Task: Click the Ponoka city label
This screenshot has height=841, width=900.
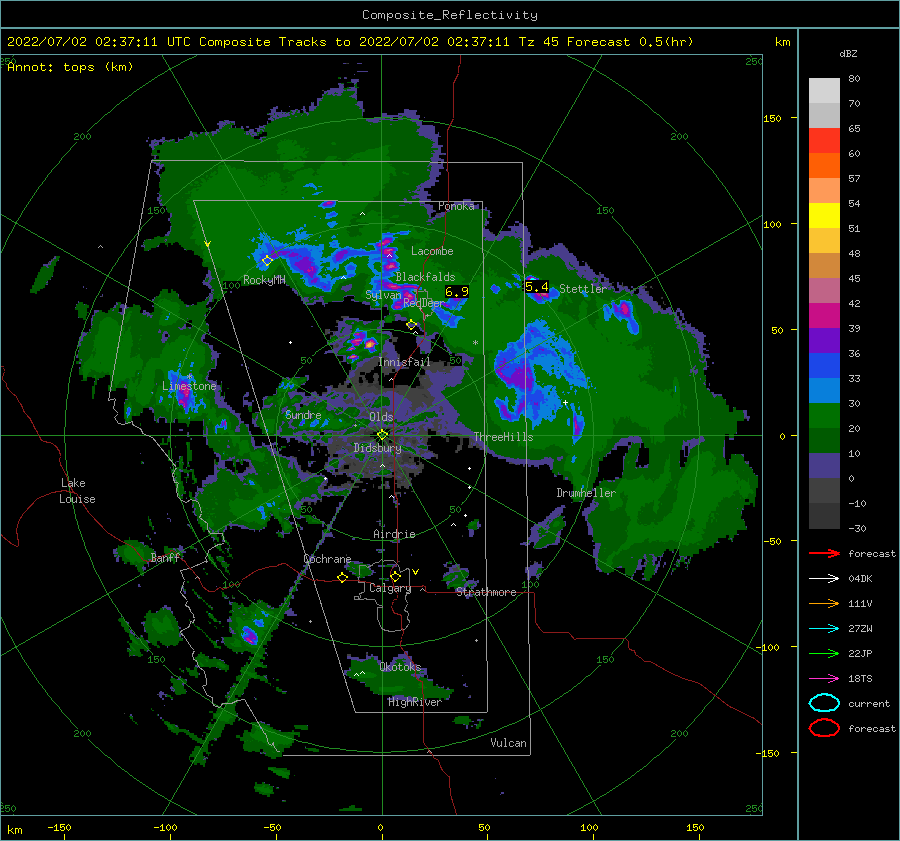Action: coord(456,206)
